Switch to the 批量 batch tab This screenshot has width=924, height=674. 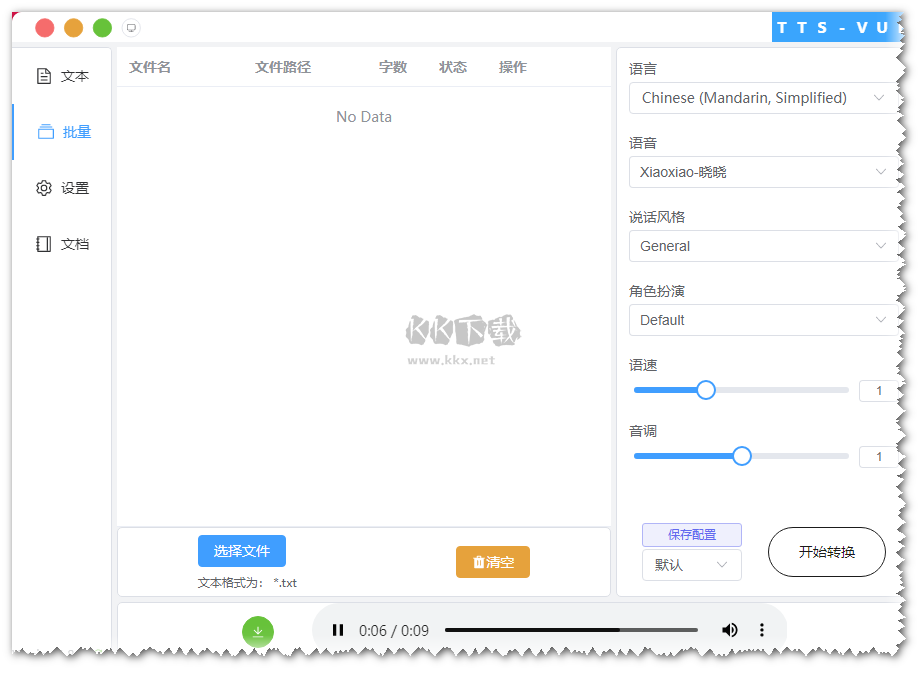[x=63, y=132]
